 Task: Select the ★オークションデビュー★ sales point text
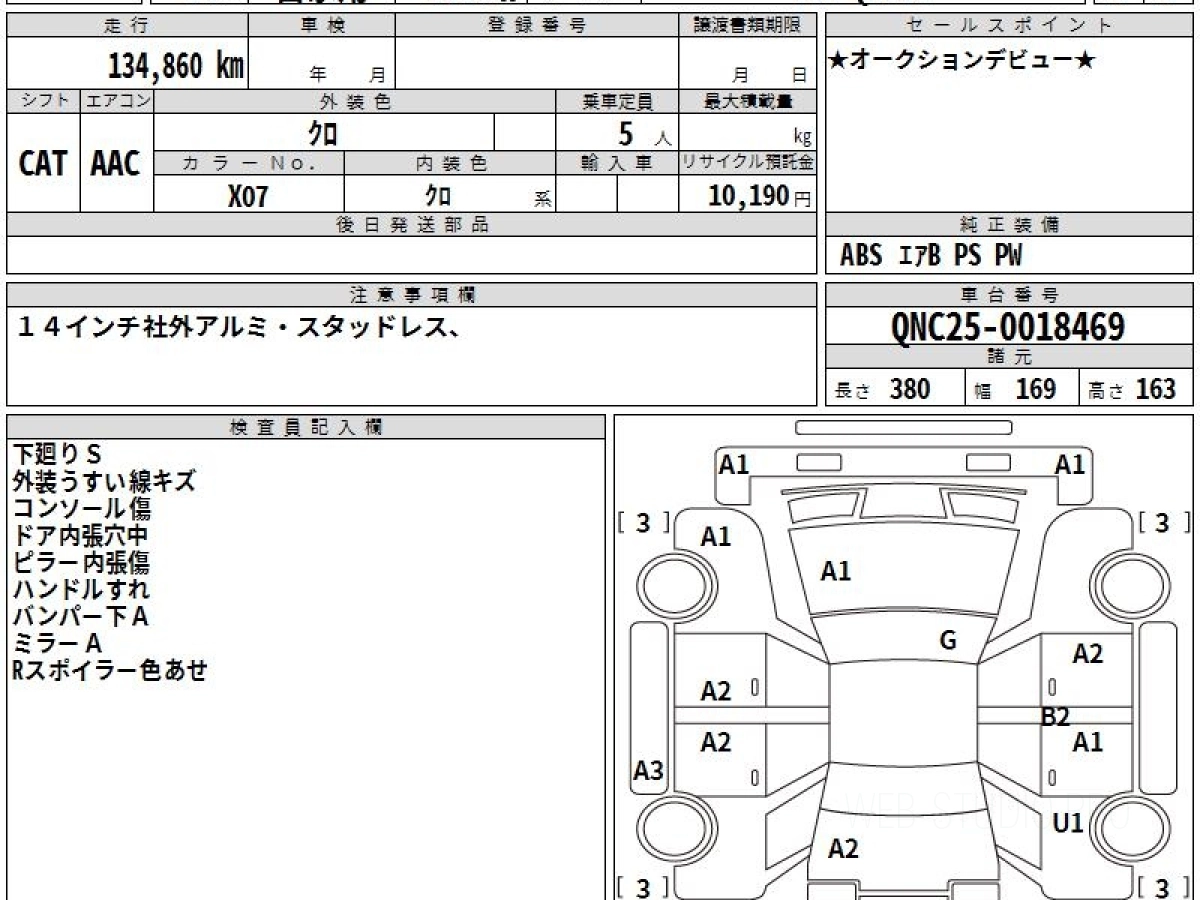tap(963, 61)
